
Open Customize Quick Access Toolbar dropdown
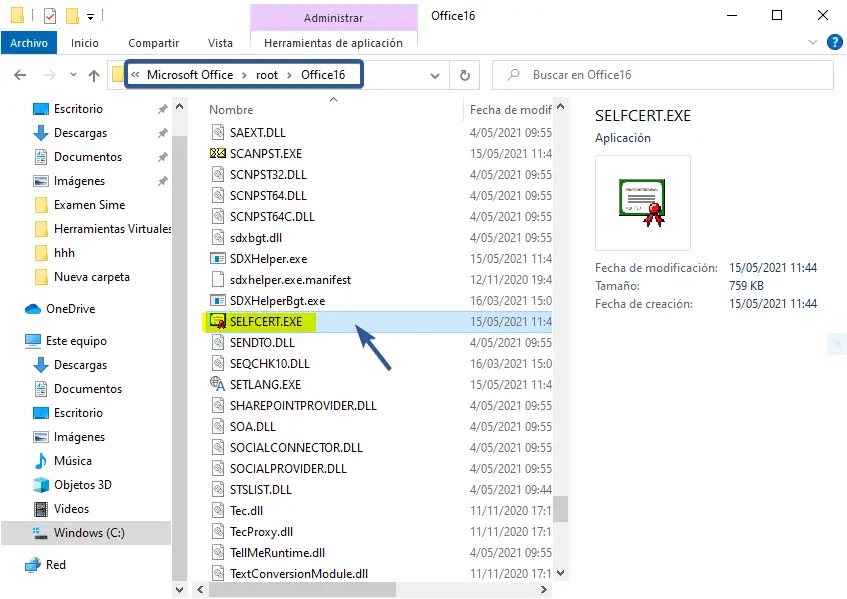91,17
